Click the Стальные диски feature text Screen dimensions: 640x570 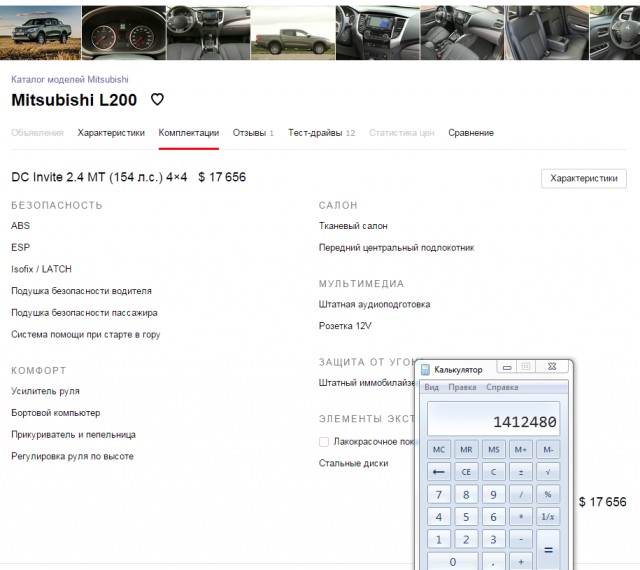(353, 463)
